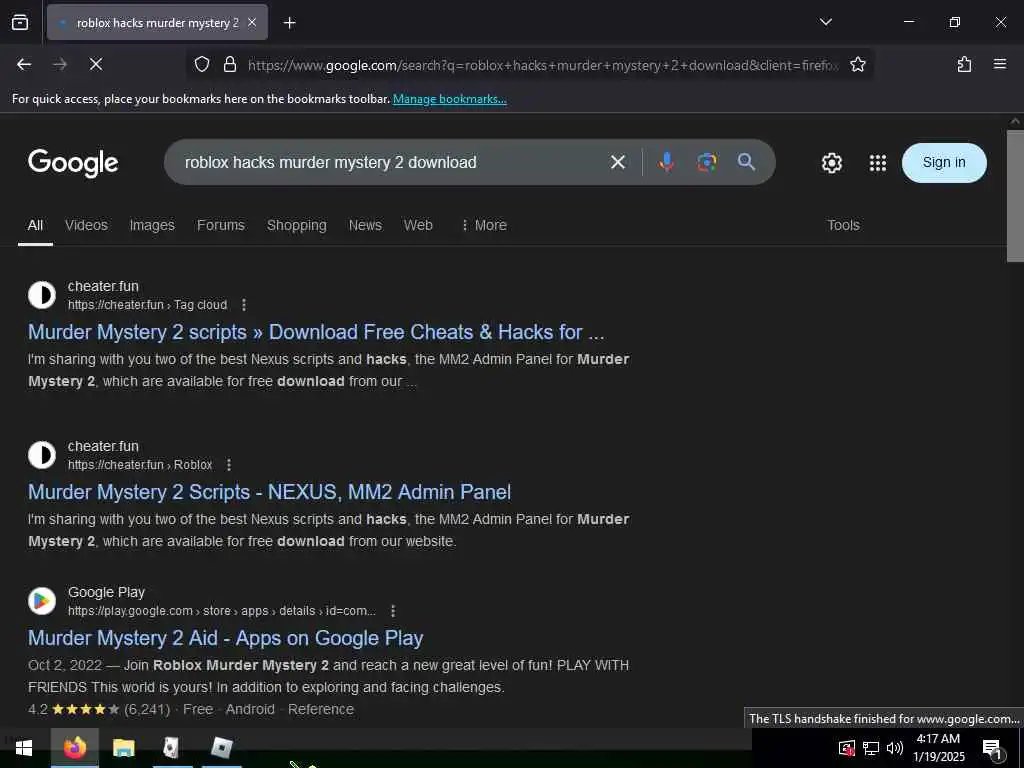Open the search Tools options

tap(843, 225)
